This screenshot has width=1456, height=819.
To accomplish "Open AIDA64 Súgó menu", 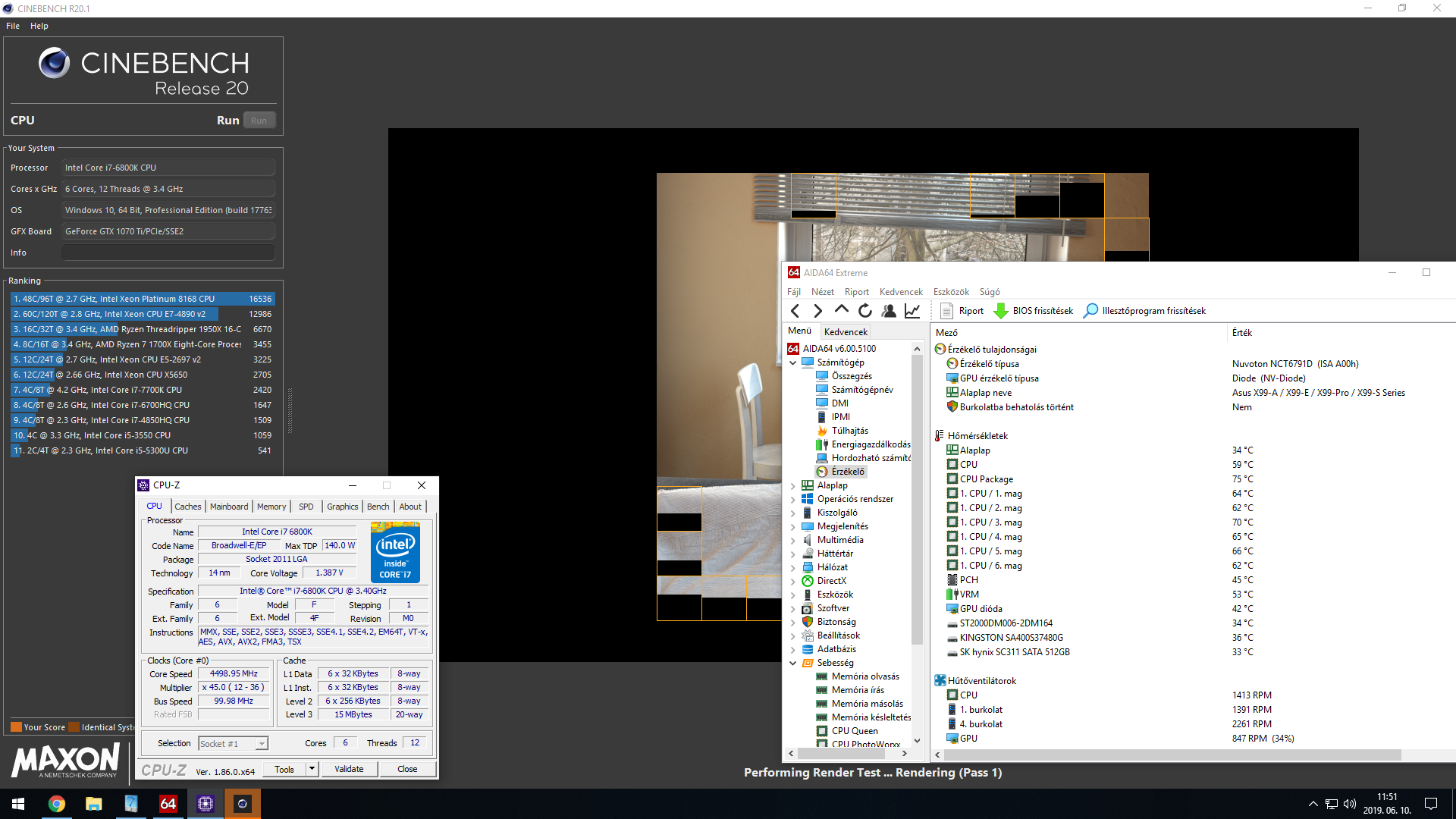I will [990, 292].
